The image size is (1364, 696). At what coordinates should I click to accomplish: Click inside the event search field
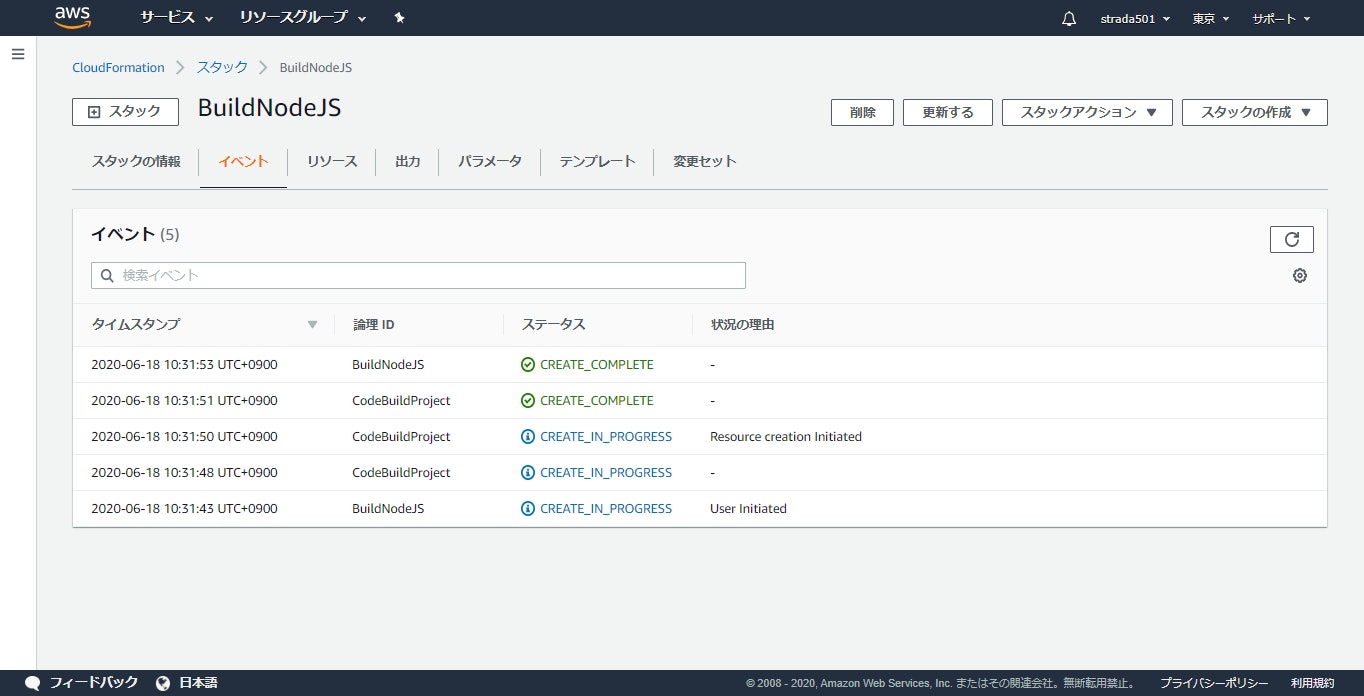coord(418,275)
